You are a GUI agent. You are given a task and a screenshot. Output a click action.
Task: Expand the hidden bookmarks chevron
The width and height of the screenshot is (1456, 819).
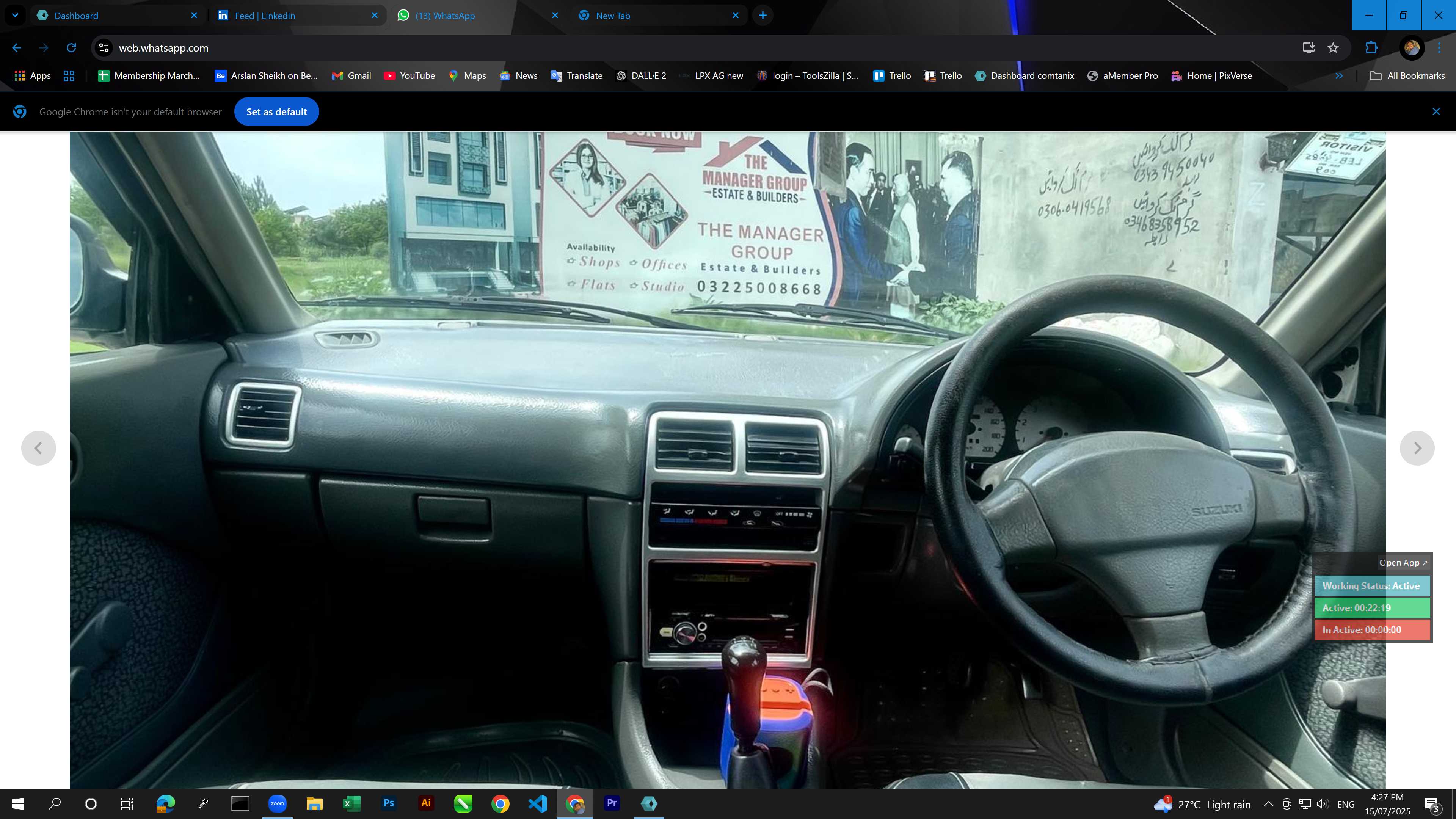click(1338, 76)
